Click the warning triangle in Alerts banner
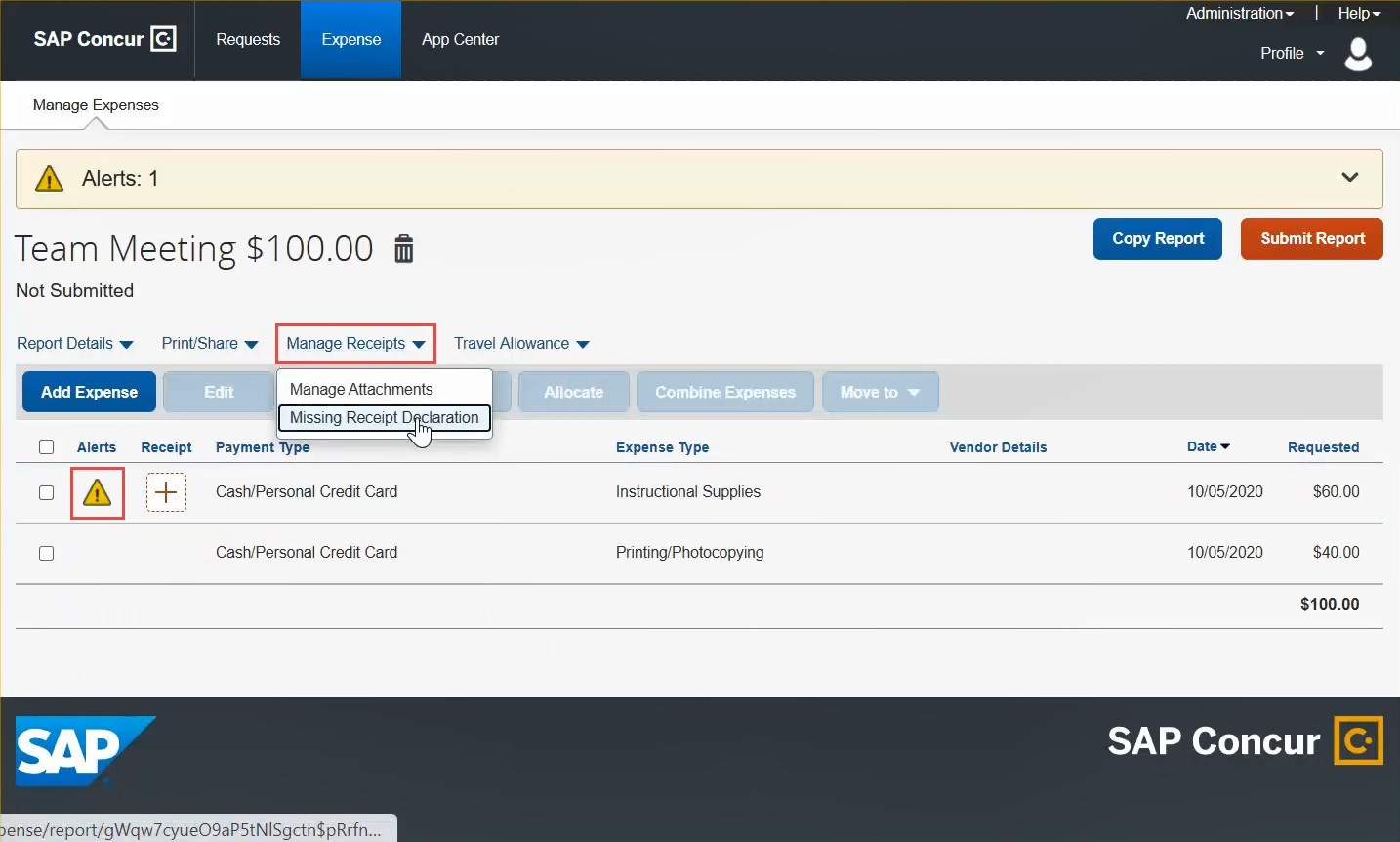Viewport: 1400px width, 842px height. click(49, 179)
